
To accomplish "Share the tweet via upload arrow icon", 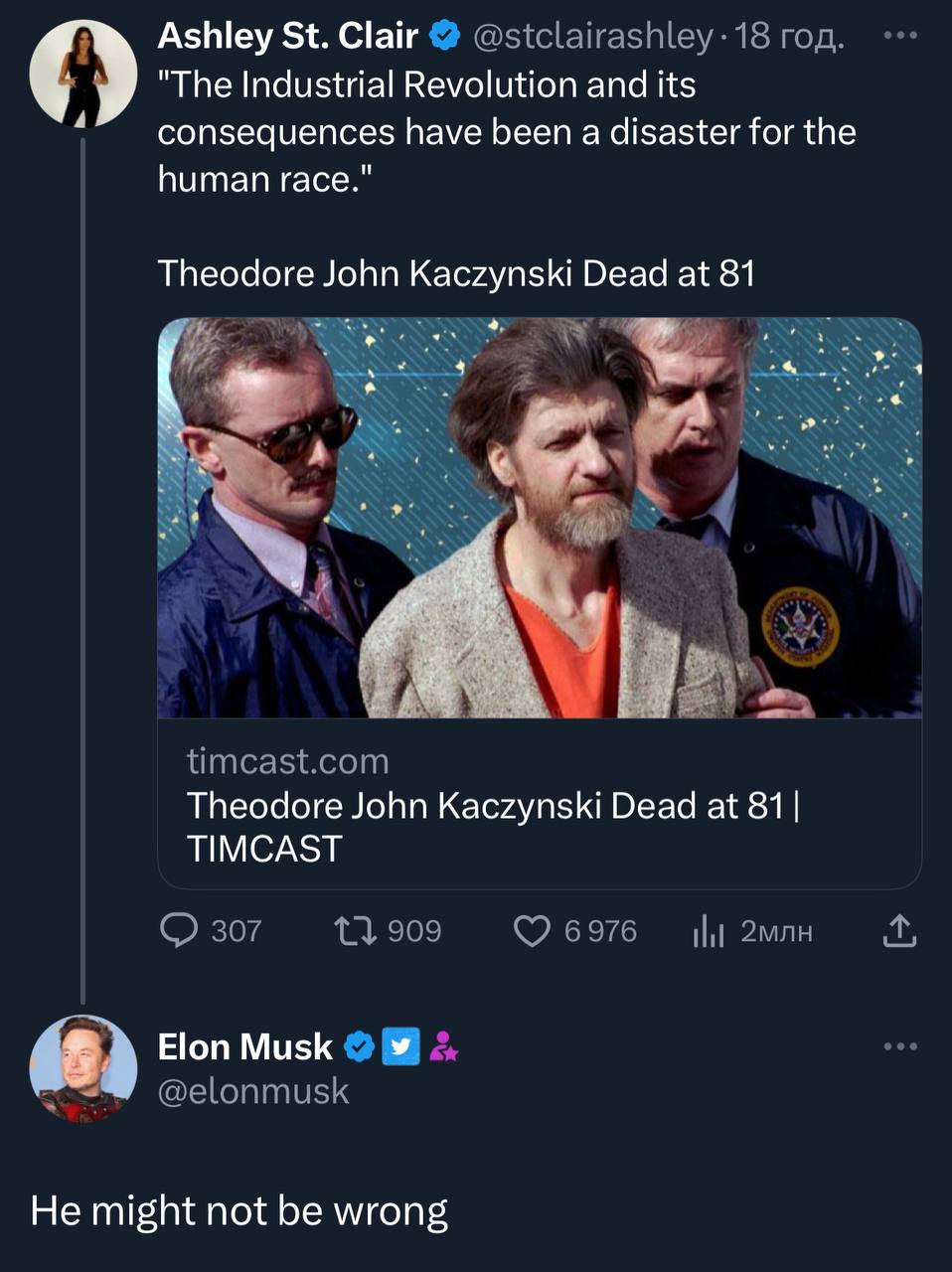I will pos(898,931).
